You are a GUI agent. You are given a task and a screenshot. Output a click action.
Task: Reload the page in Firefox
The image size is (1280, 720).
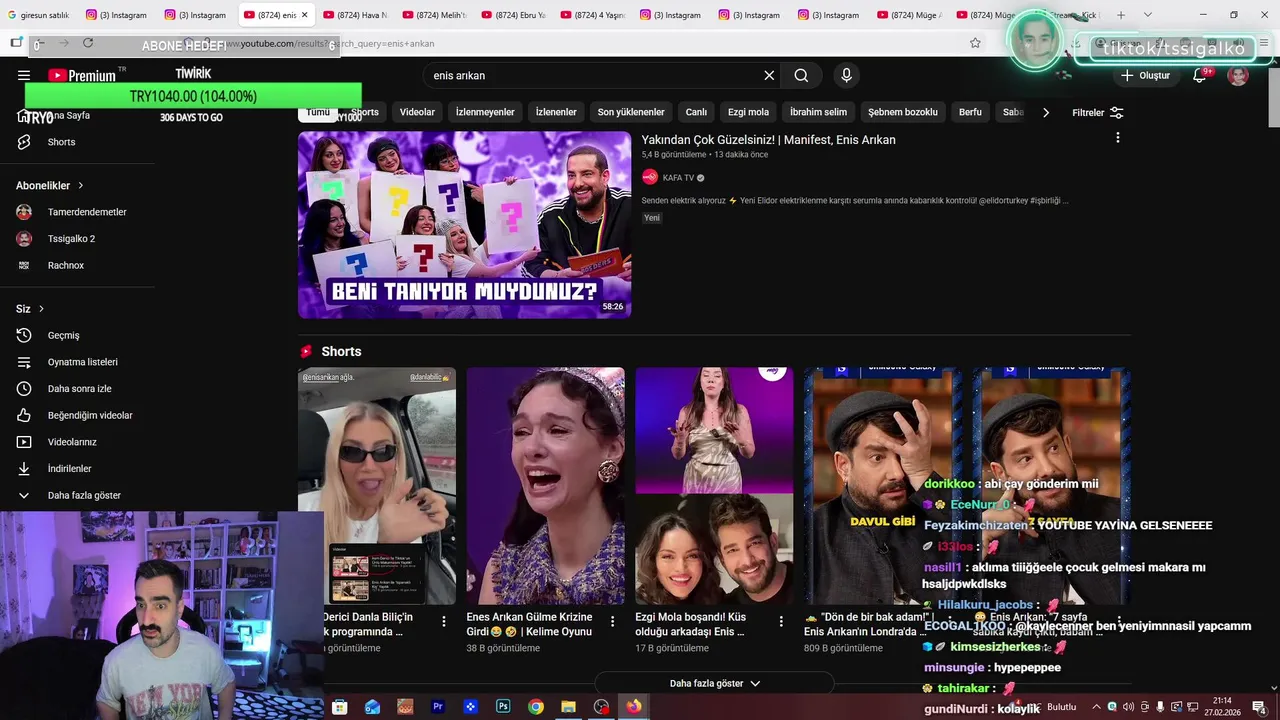point(88,43)
